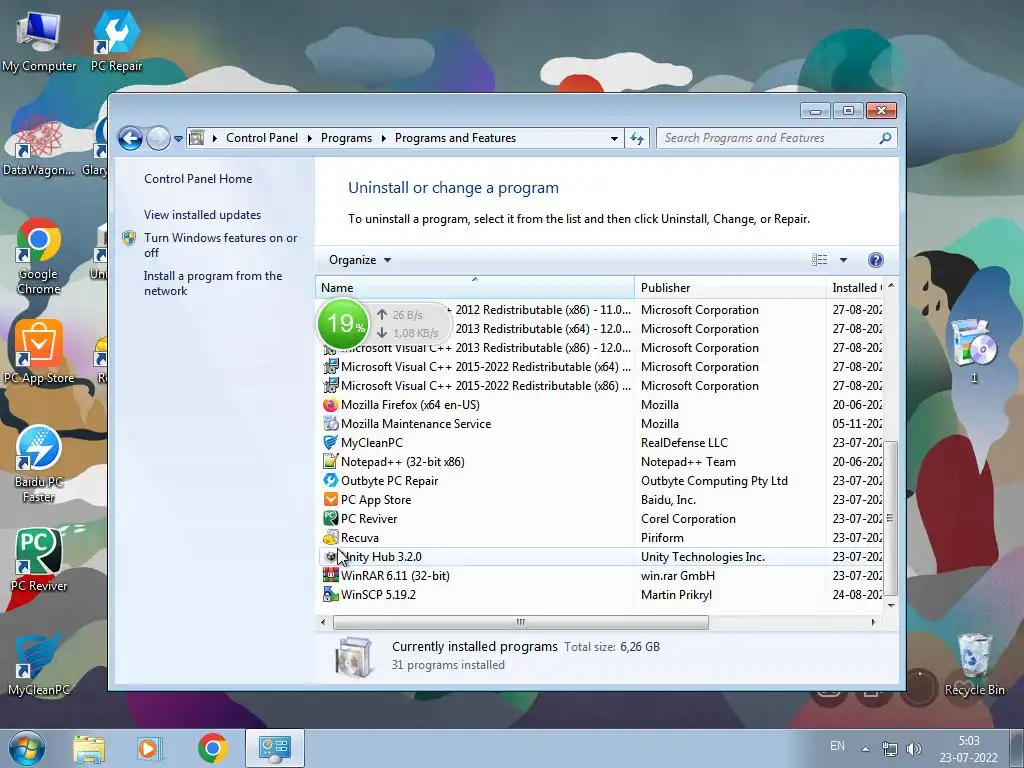Open View installed updates link
The width and height of the screenshot is (1024, 768).
coord(202,215)
